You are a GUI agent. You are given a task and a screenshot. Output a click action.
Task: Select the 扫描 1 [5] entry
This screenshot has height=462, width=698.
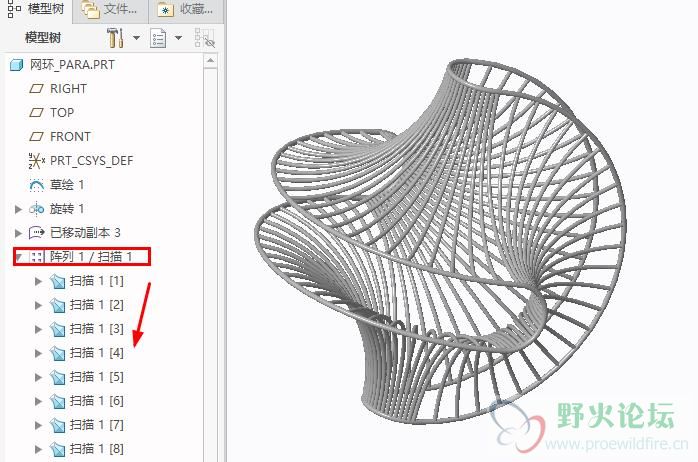coord(97,377)
